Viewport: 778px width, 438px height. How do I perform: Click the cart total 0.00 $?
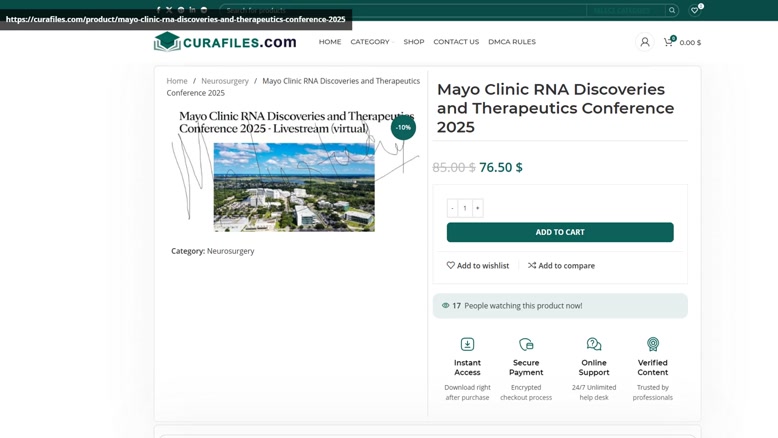click(x=690, y=43)
